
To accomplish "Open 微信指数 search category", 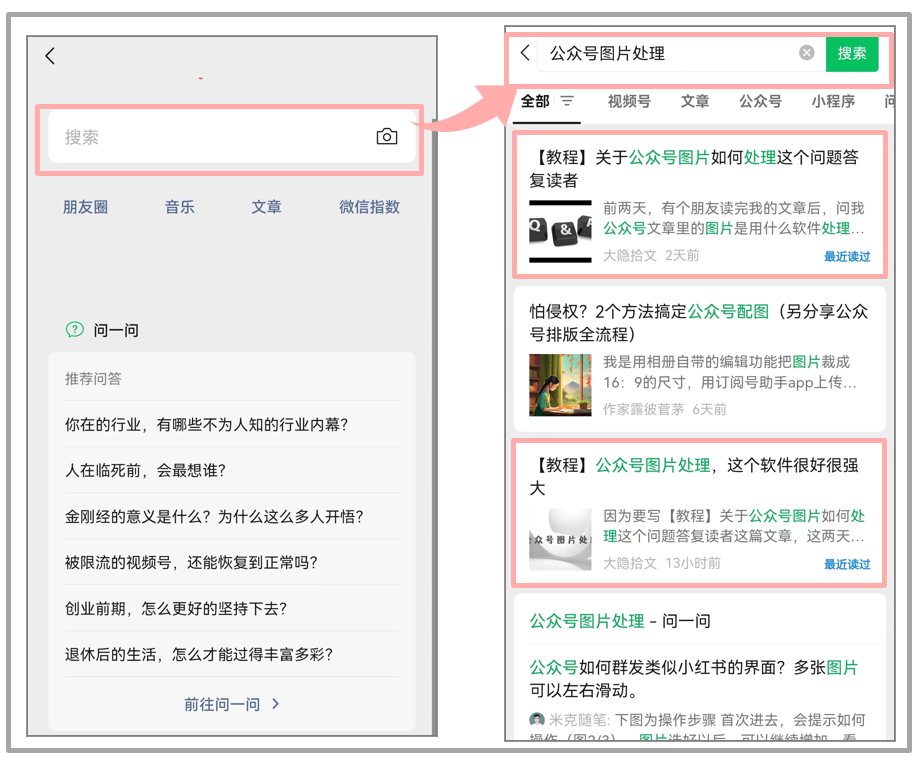I will [369, 207].
